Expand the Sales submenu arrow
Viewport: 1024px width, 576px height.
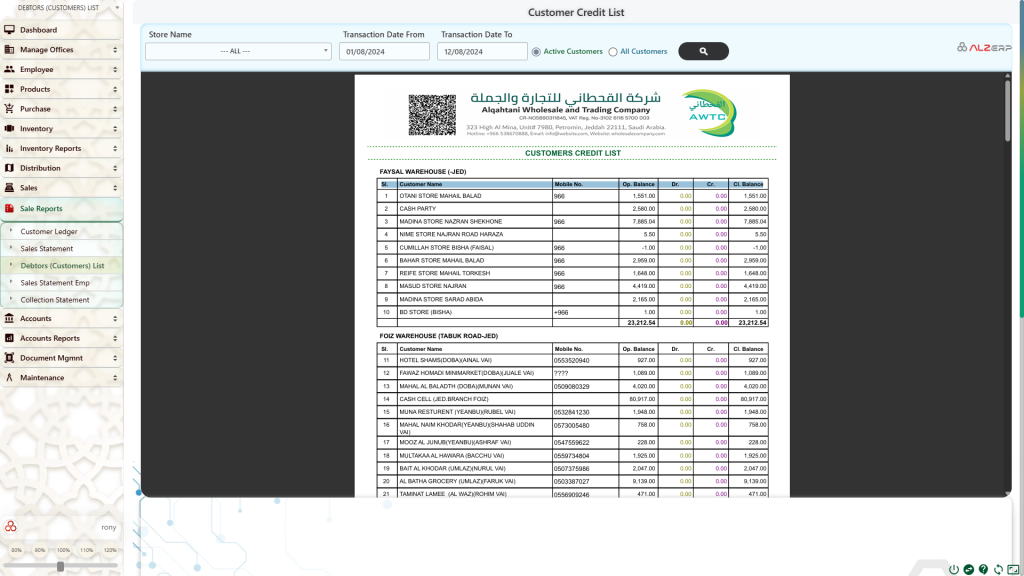tap(115, 187)
